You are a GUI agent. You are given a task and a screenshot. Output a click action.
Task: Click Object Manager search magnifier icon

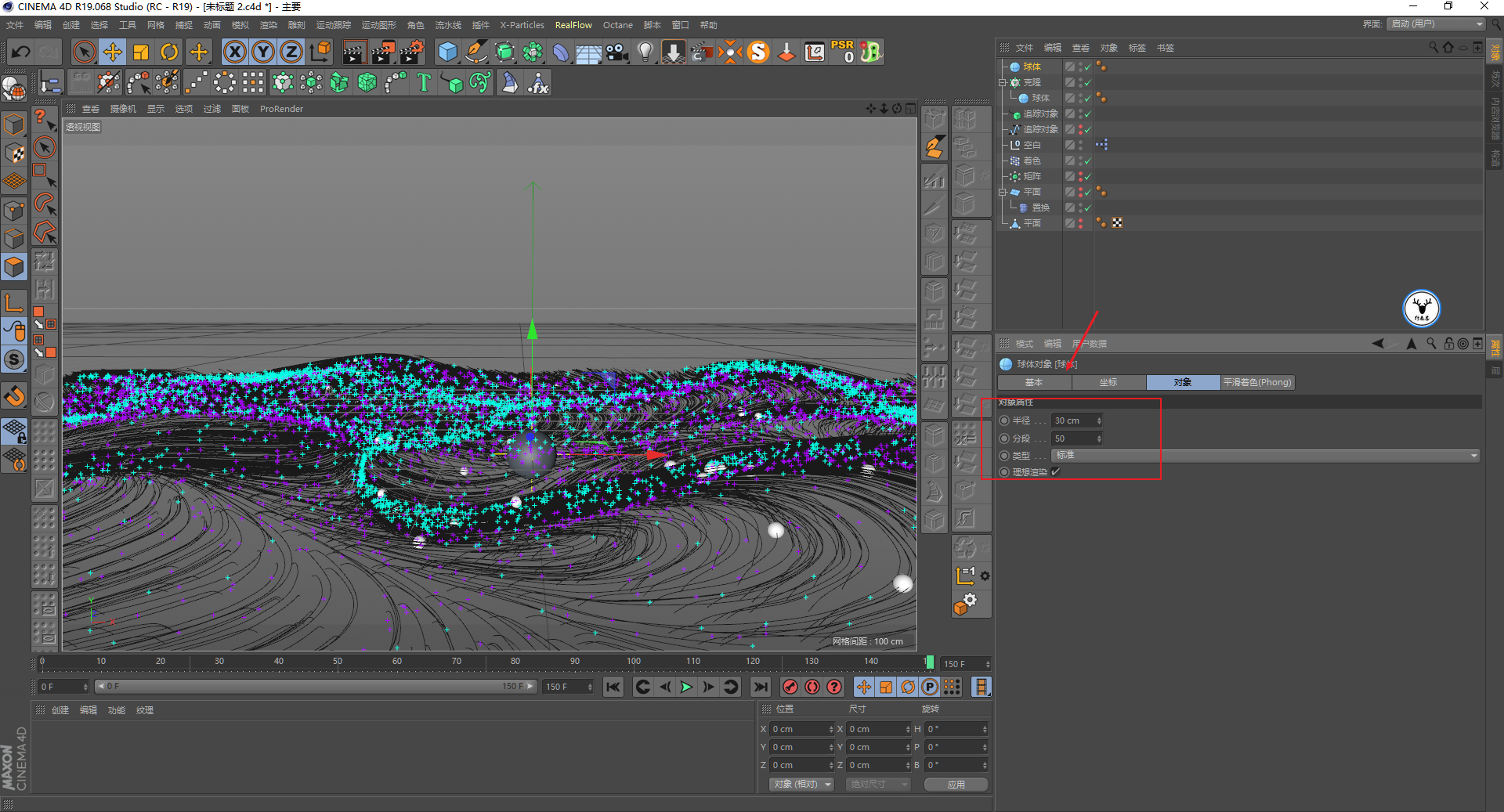(x=1433, y=48)
